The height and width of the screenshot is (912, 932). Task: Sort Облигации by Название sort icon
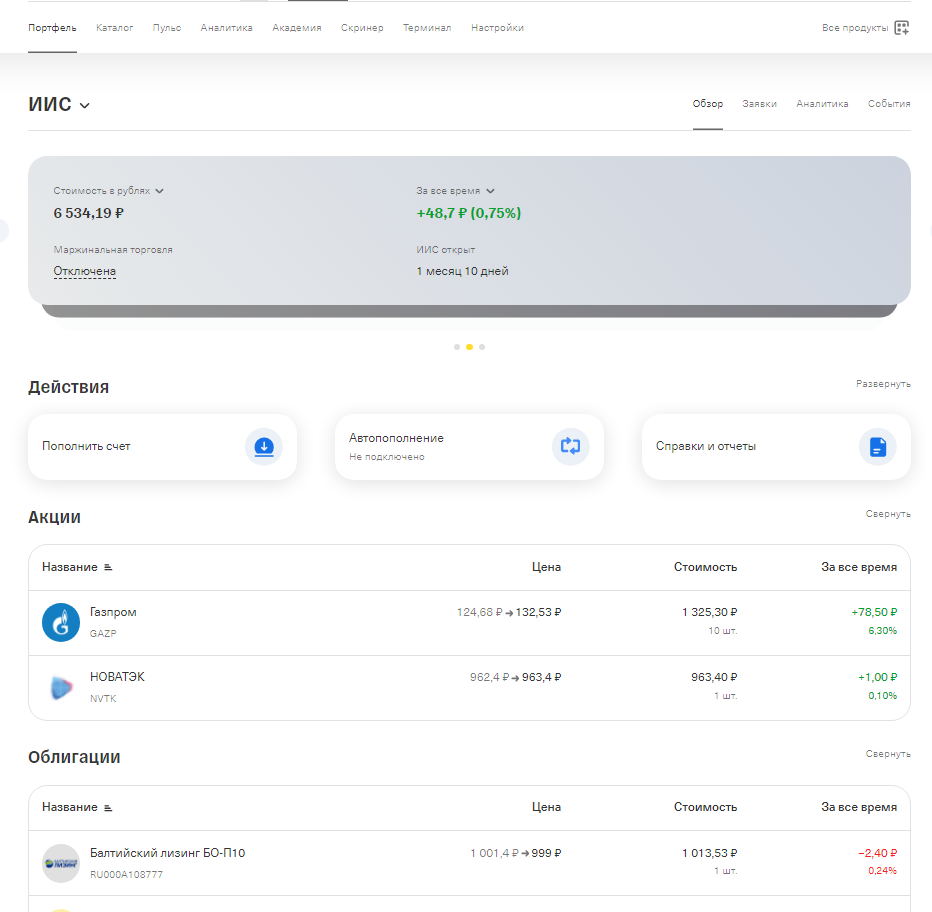pyautogui.click(x=108, y=808)
